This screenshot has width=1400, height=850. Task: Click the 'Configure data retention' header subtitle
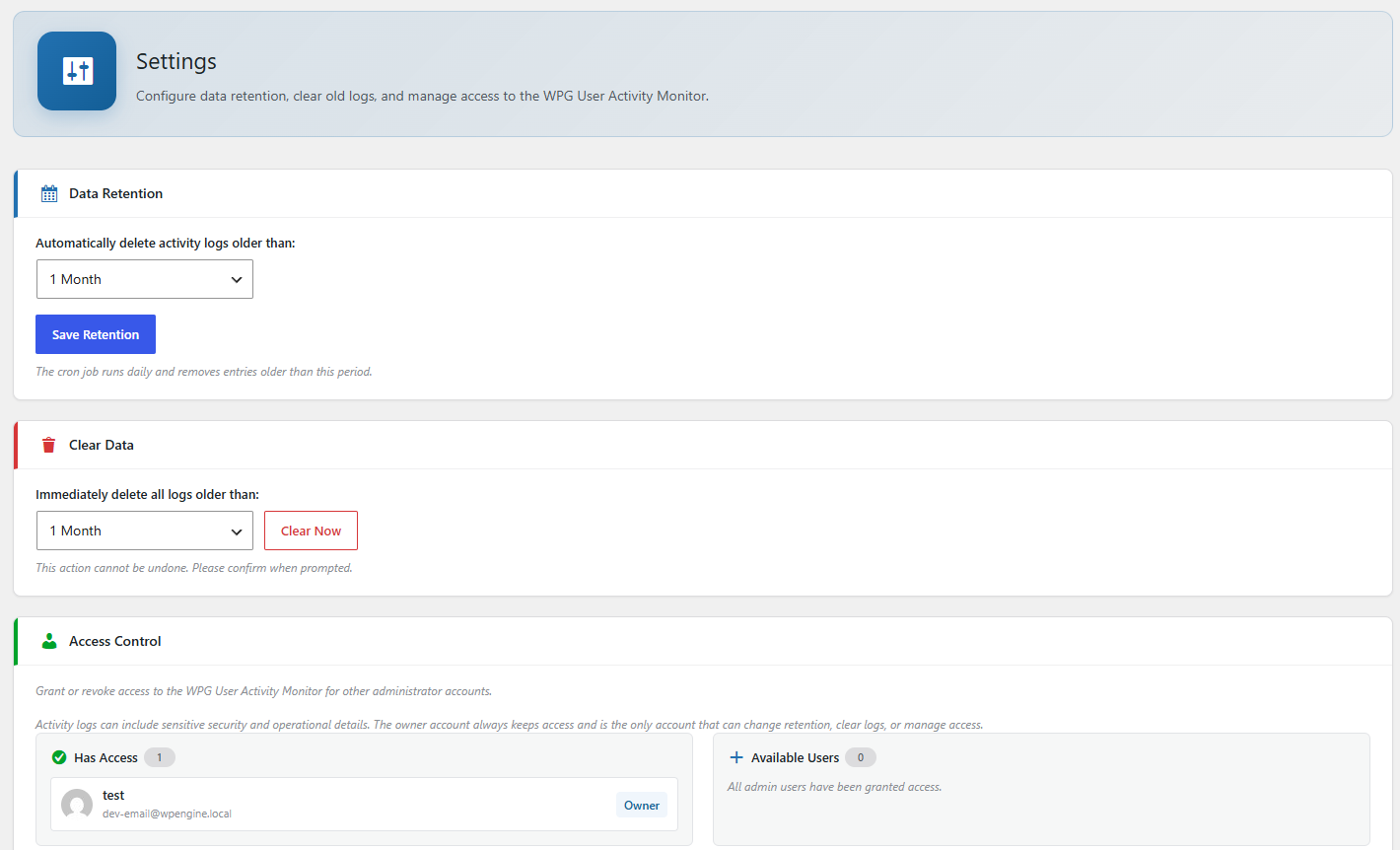[x=422, y=96]
